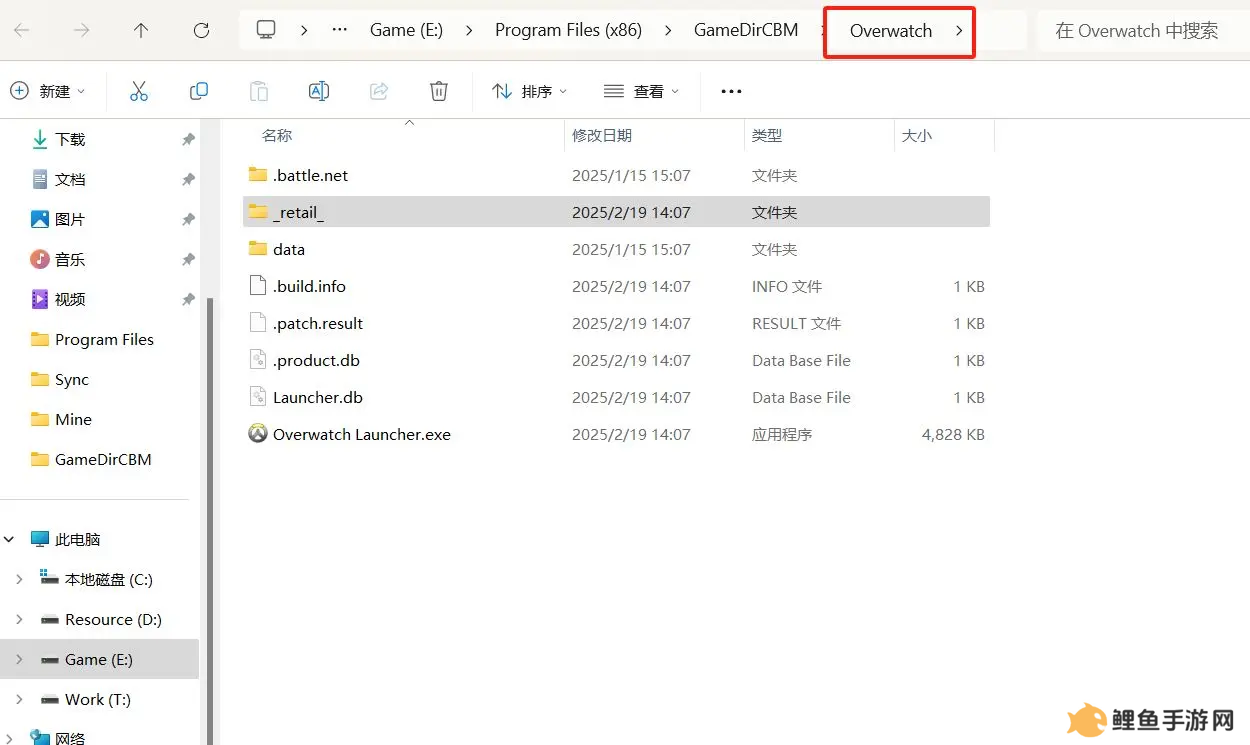Click the Refresh button

point(201,30)
